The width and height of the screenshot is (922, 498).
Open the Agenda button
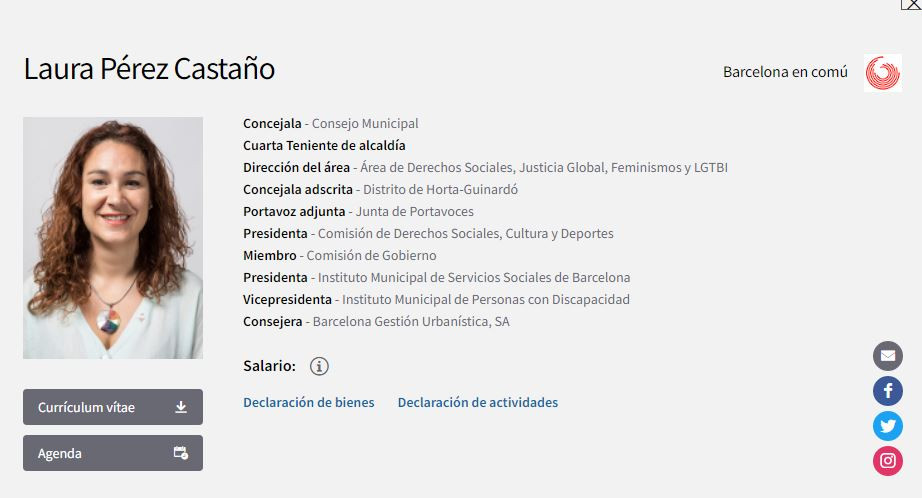[x=113, y=453]
